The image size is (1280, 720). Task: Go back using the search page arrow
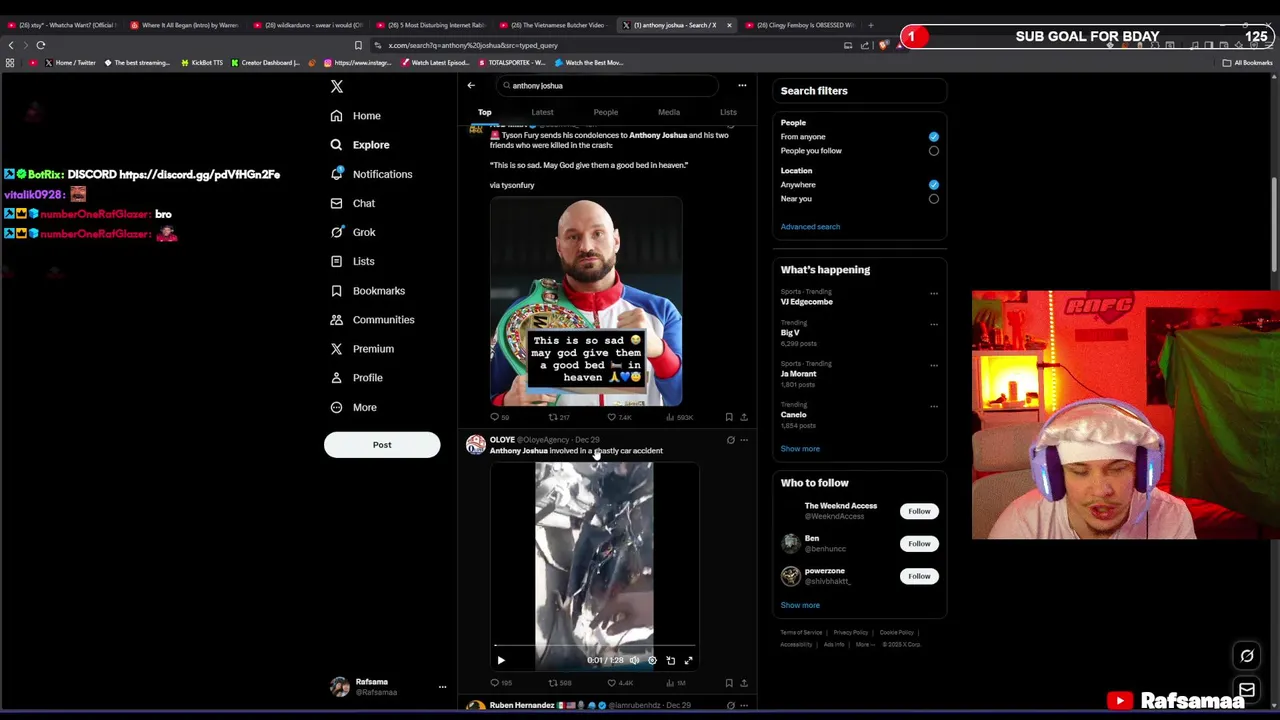471,86
